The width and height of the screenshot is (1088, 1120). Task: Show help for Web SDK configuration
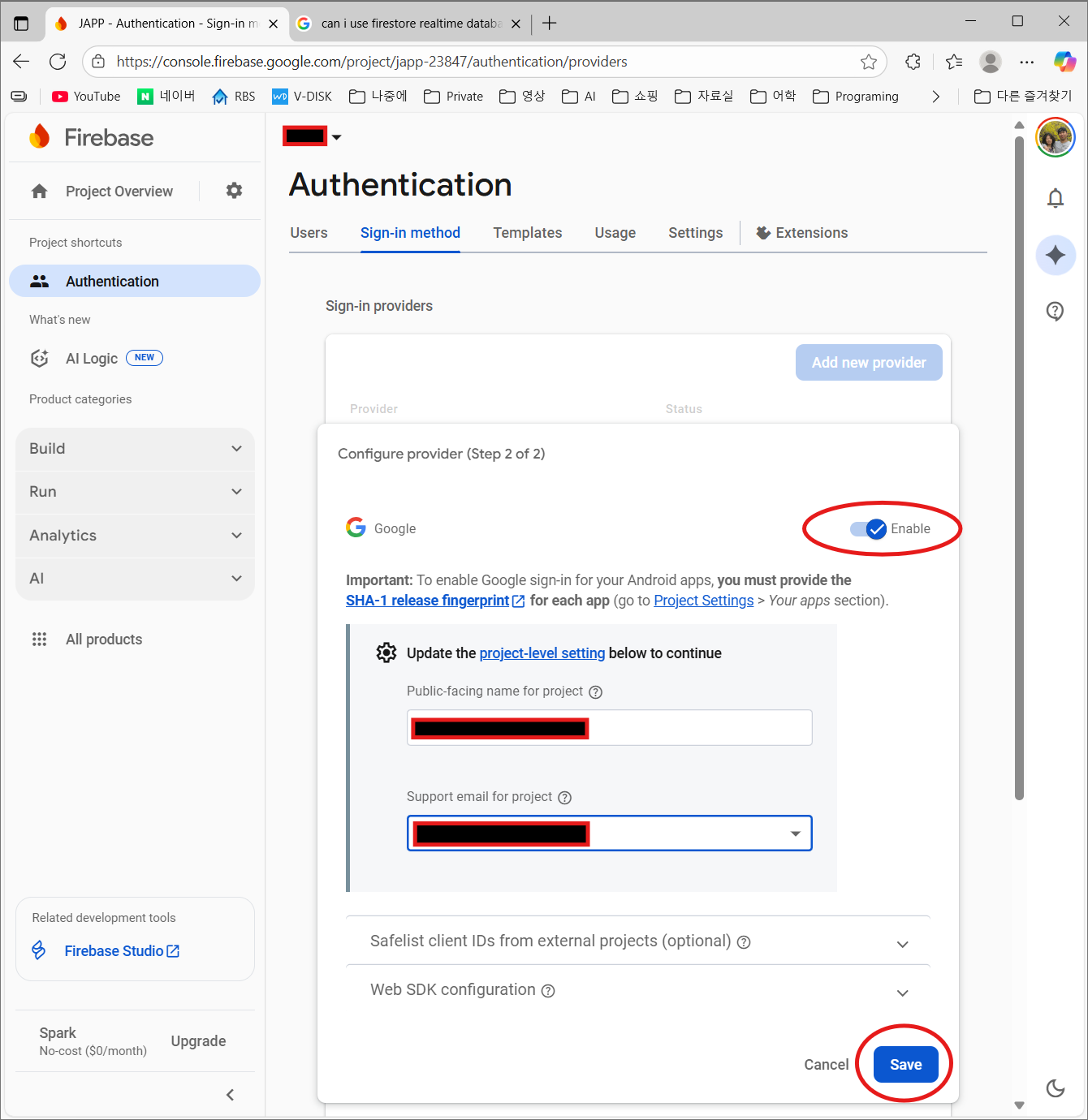[x=548, y=991]
